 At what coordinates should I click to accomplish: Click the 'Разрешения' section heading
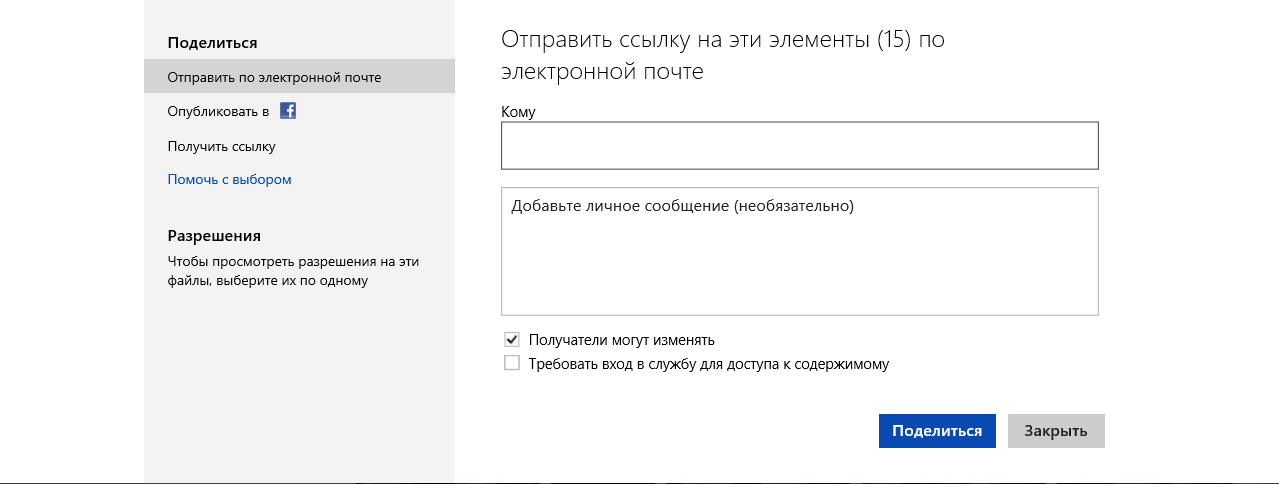(214, 236)
